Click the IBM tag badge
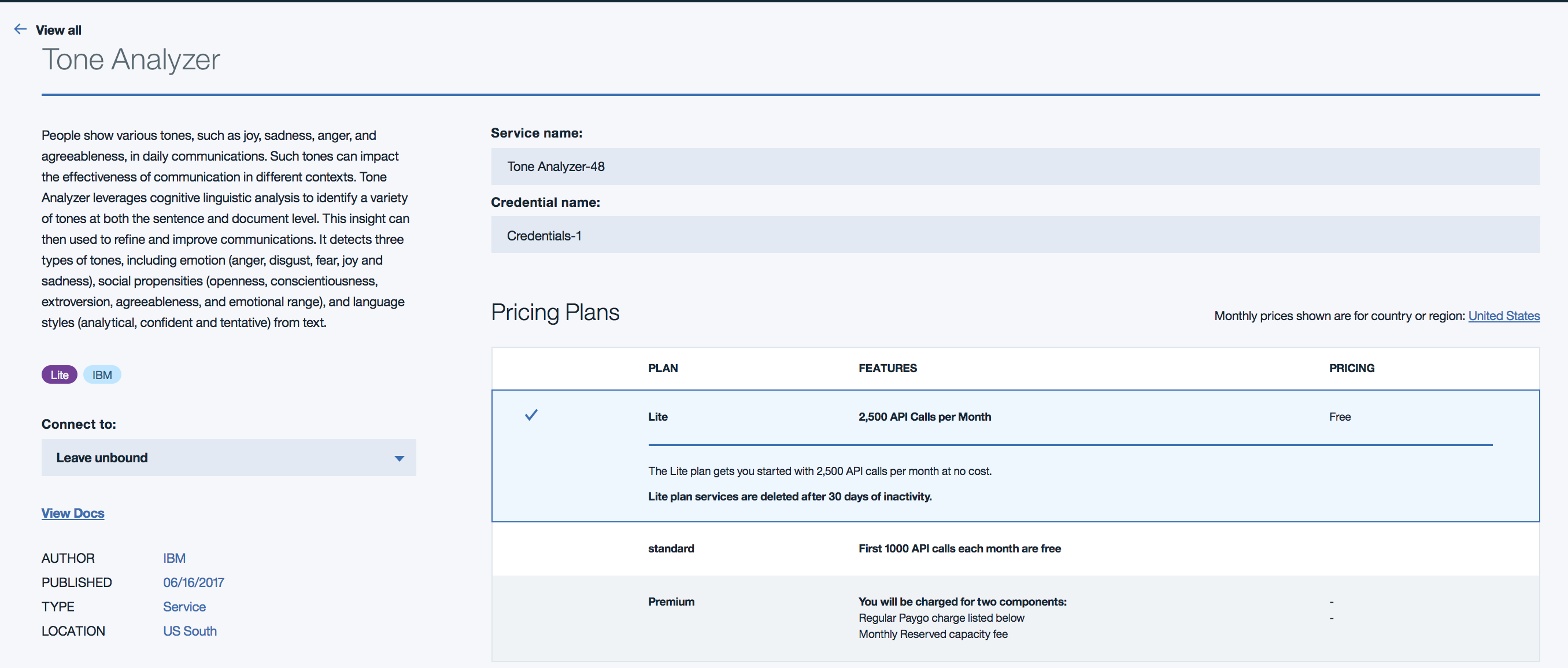 [102, 375]
